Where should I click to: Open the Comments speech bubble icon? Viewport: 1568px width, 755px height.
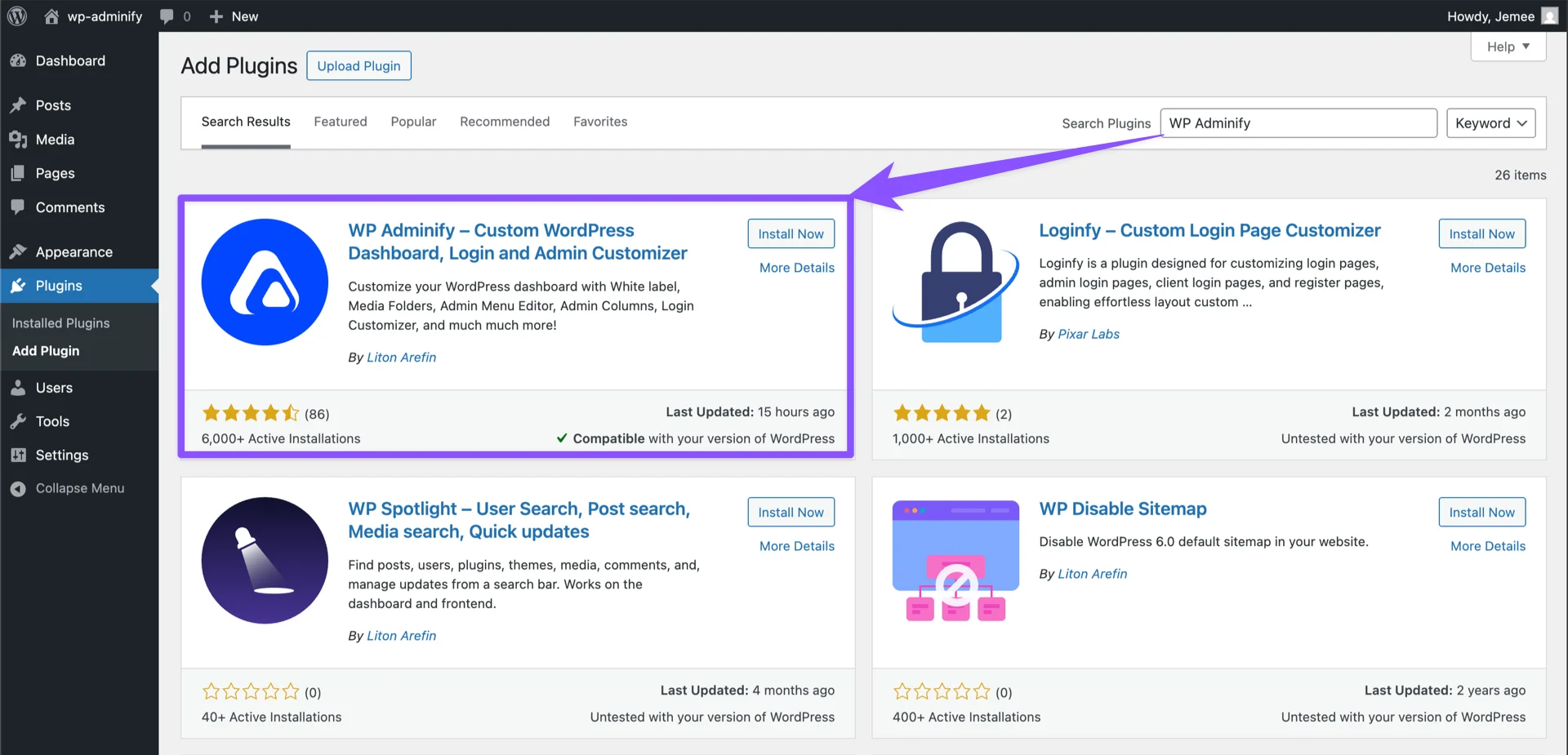(x=20, y=207)
